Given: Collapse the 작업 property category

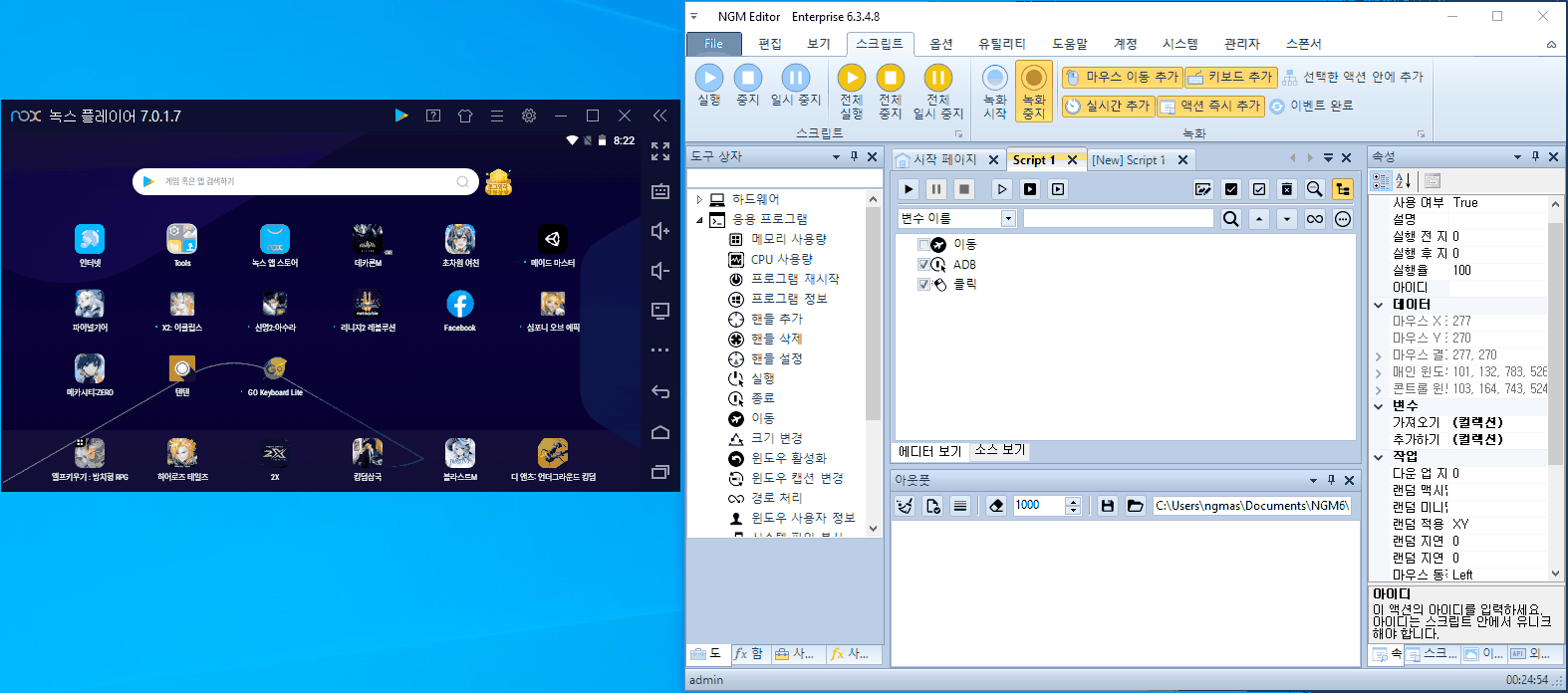Looking at the screenshot, I should 1379,457.
